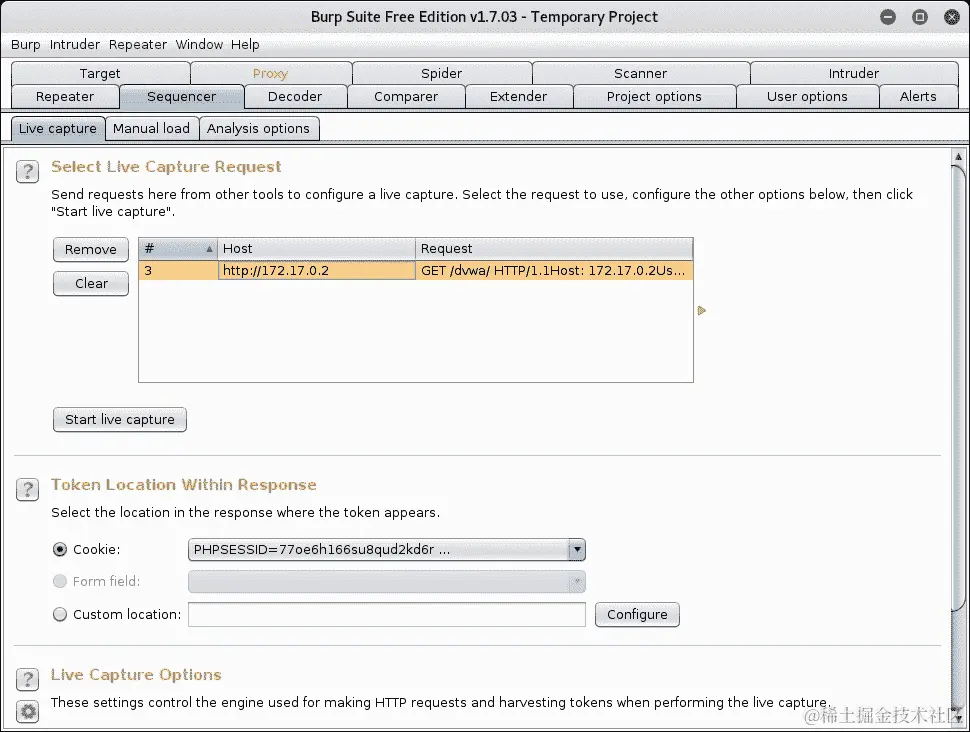Open the Help menu
This screenshot has width=970, height=732.
(245, 45)
